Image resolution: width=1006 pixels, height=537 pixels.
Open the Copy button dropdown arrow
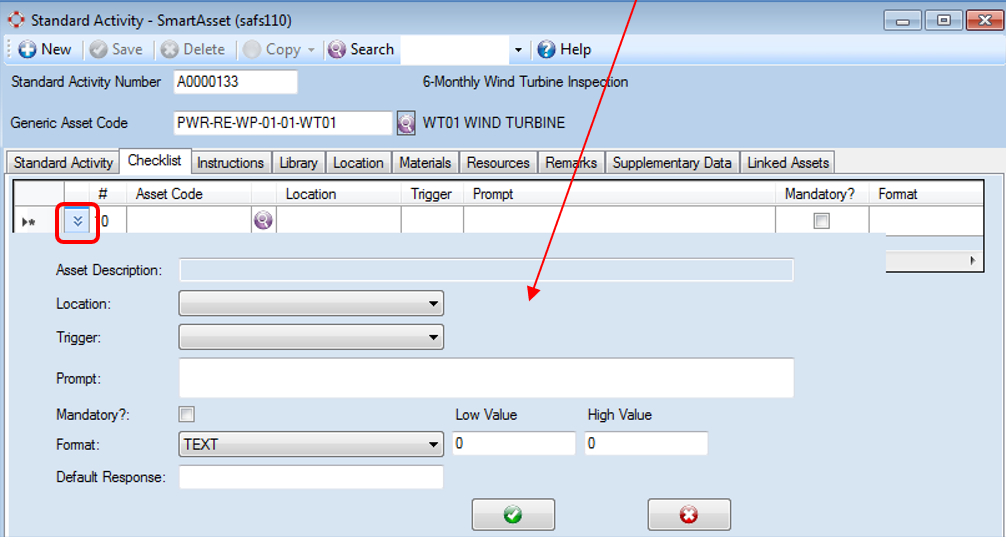point(311,50)
